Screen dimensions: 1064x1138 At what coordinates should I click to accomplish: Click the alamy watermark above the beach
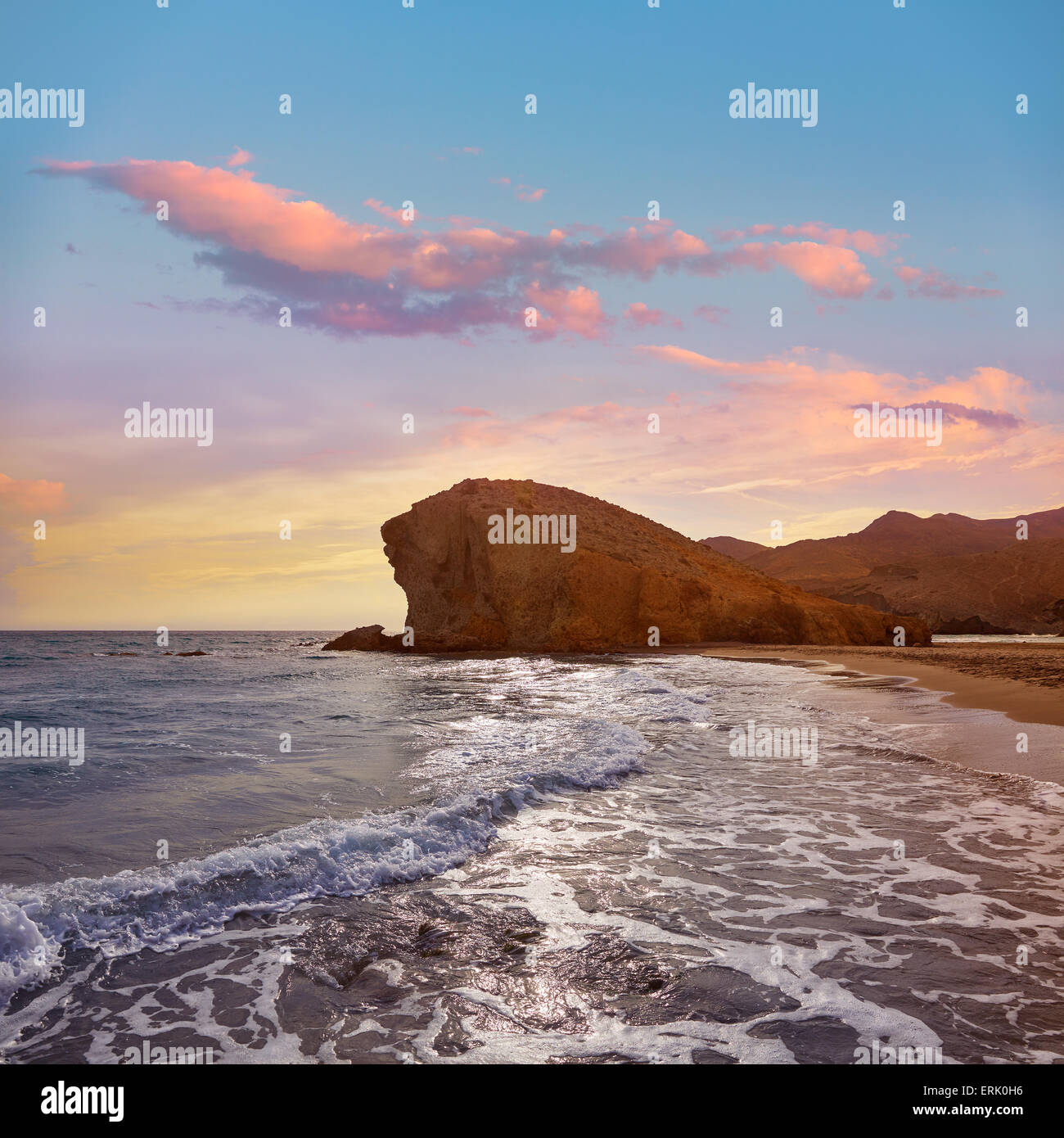(x=773, y=743)
